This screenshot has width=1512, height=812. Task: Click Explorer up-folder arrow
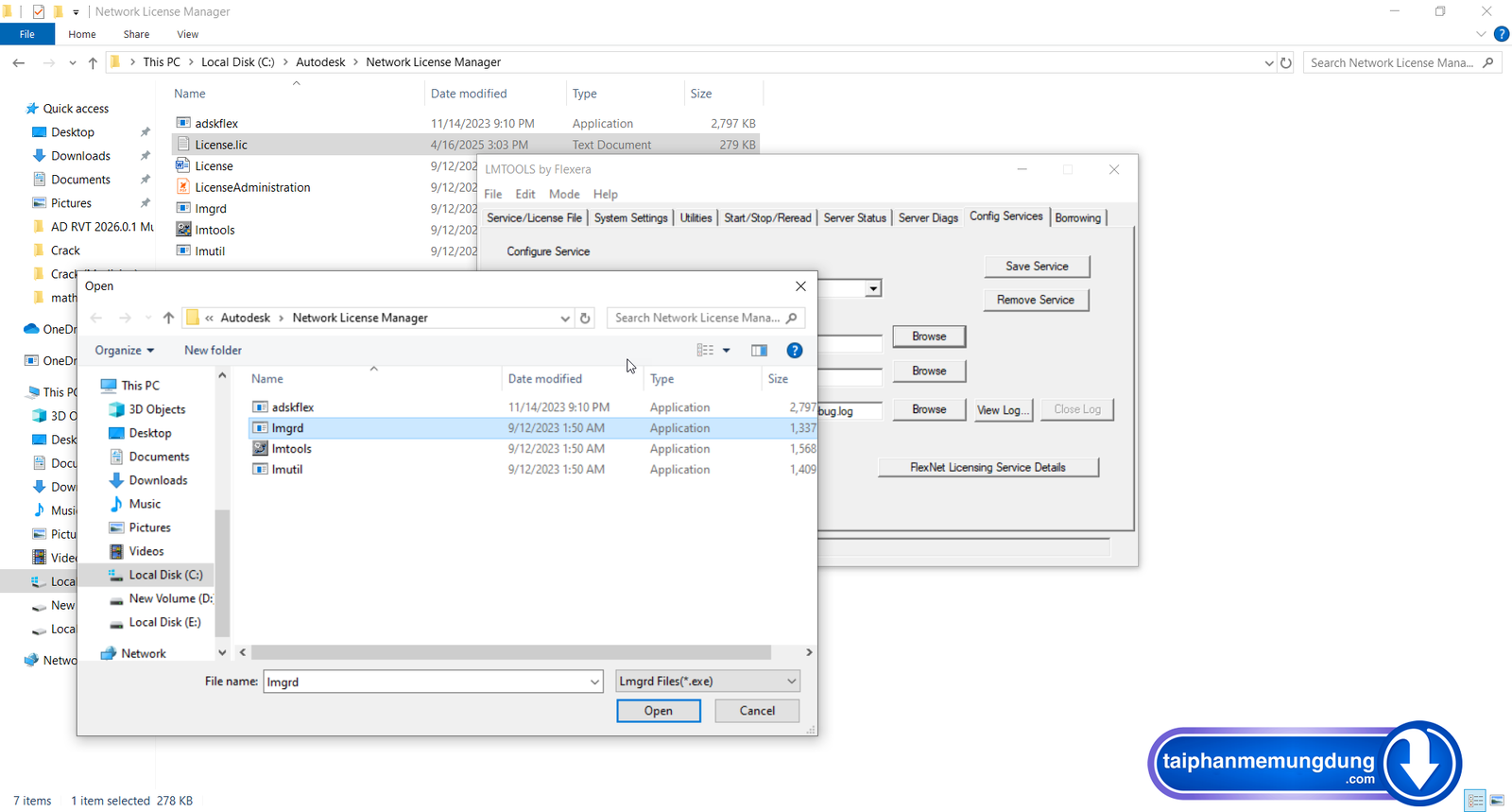[93, 62]
